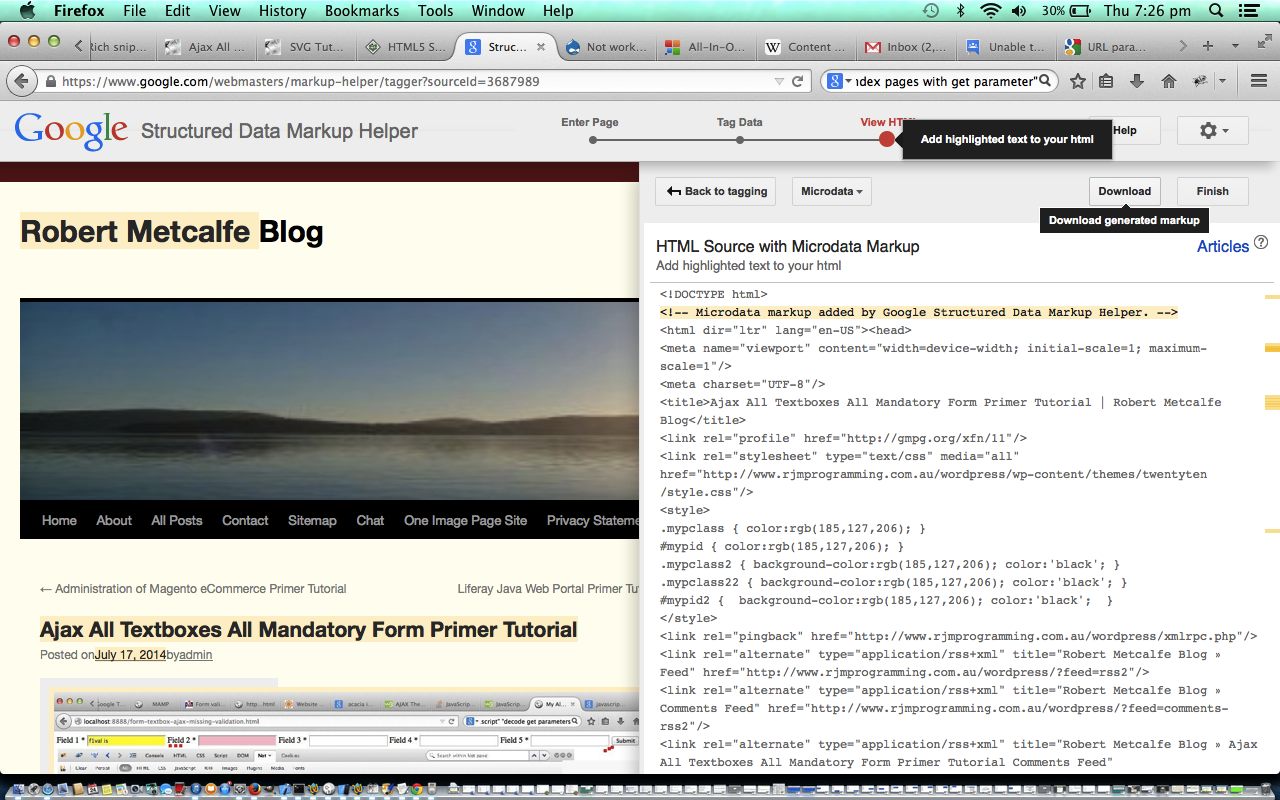Click the Enter Page step marker
The width and height of the screenshot is (1280, 800).
pos(593,140)
